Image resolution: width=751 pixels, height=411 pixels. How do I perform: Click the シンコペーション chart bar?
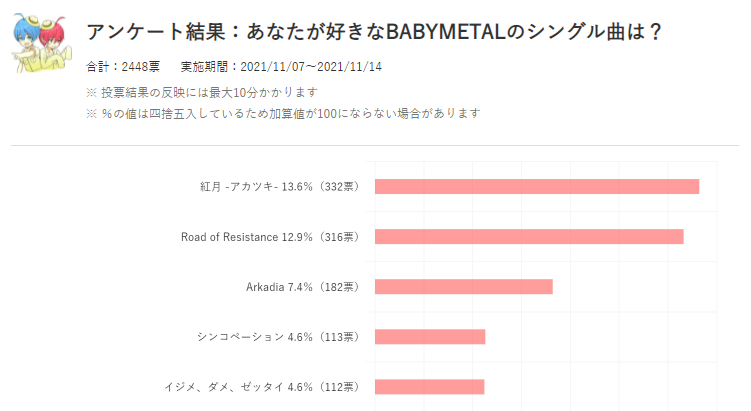pos(429,337)
